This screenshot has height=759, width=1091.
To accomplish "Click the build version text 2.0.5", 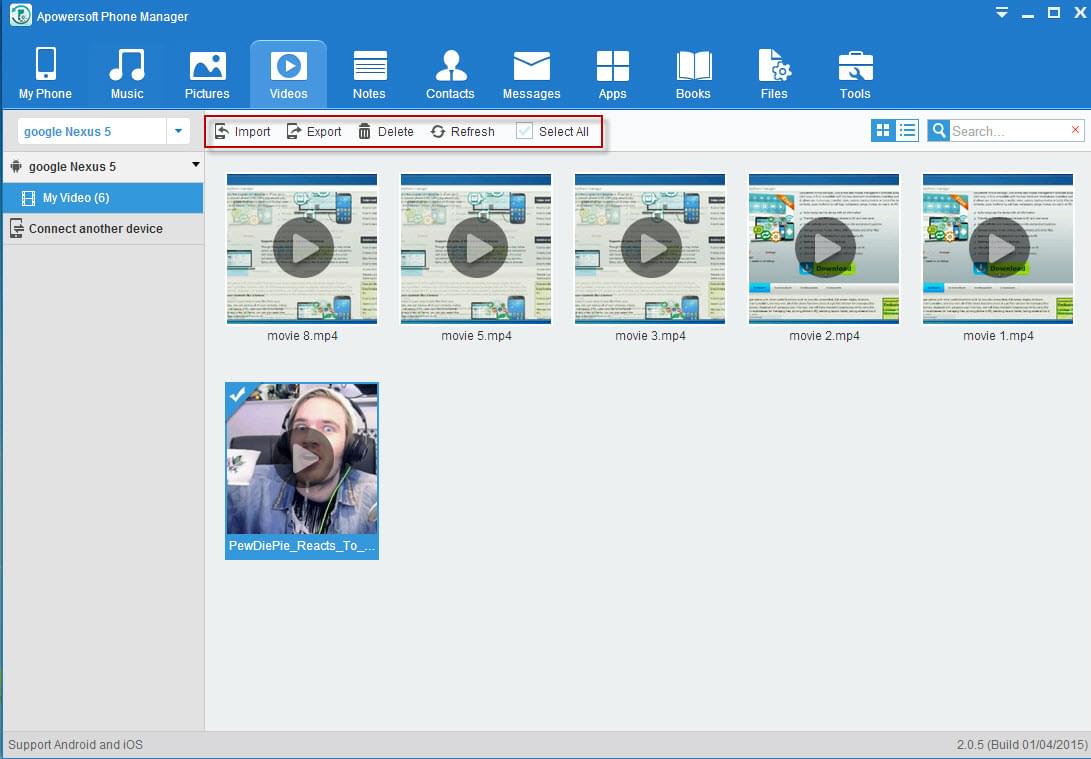I will (1021, 744).
